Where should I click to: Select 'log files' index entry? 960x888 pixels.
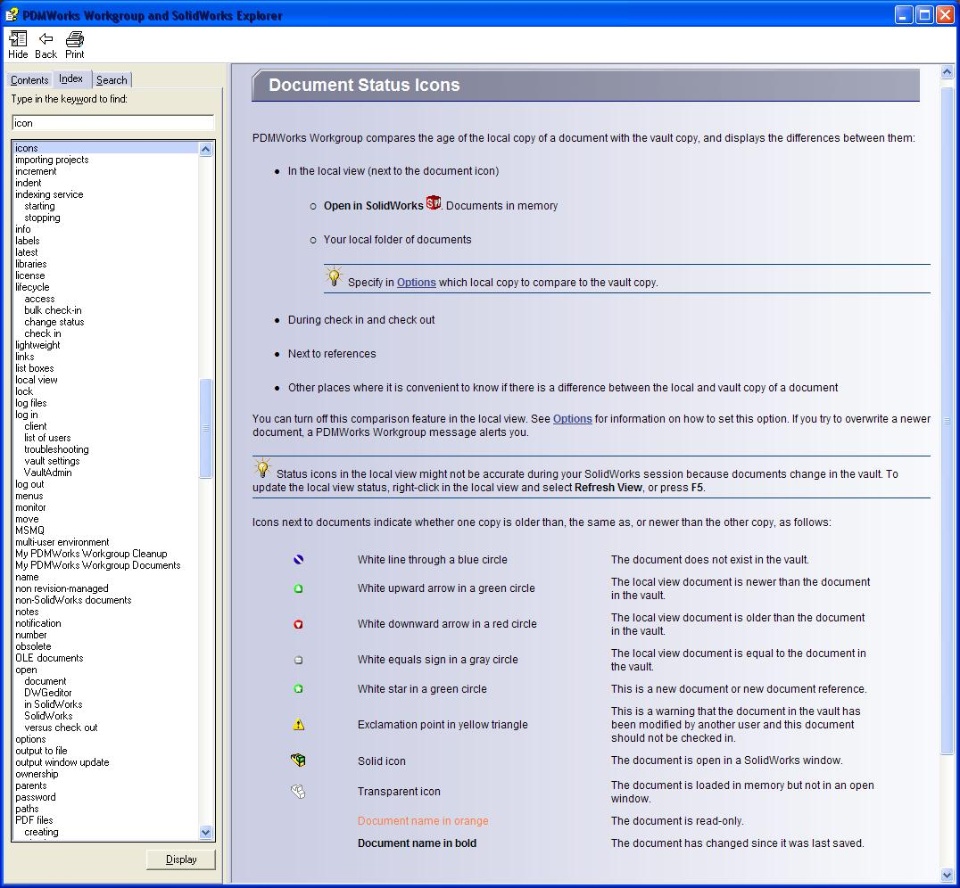[x=31, y=403]
